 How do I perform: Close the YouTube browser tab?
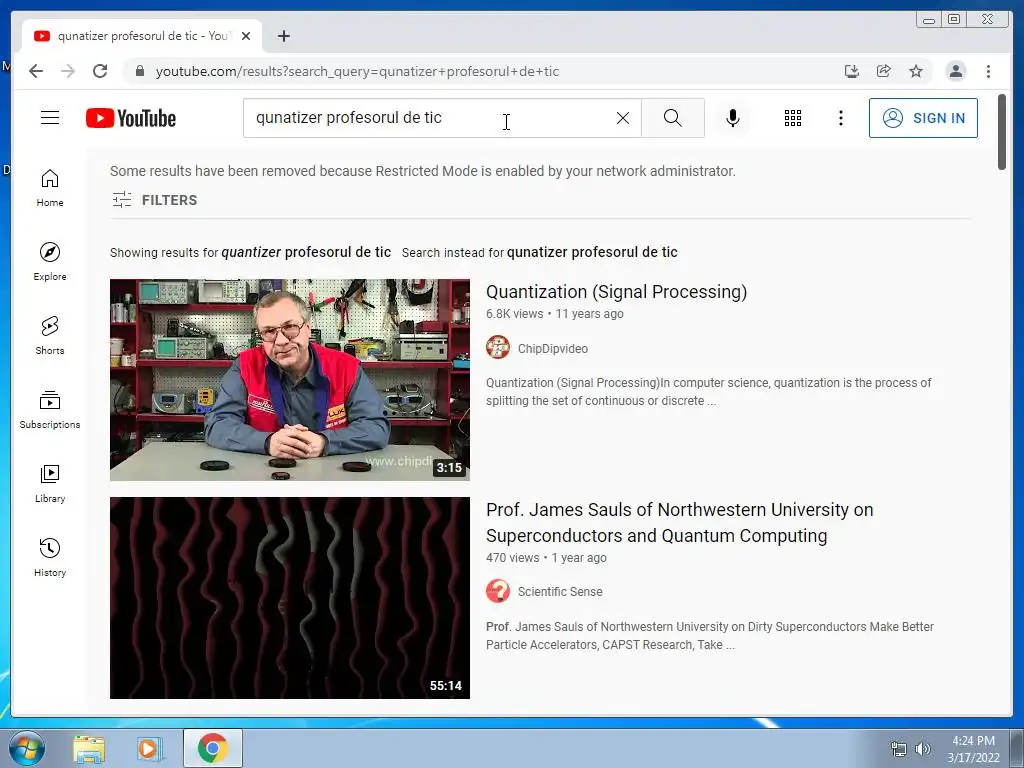246,36
